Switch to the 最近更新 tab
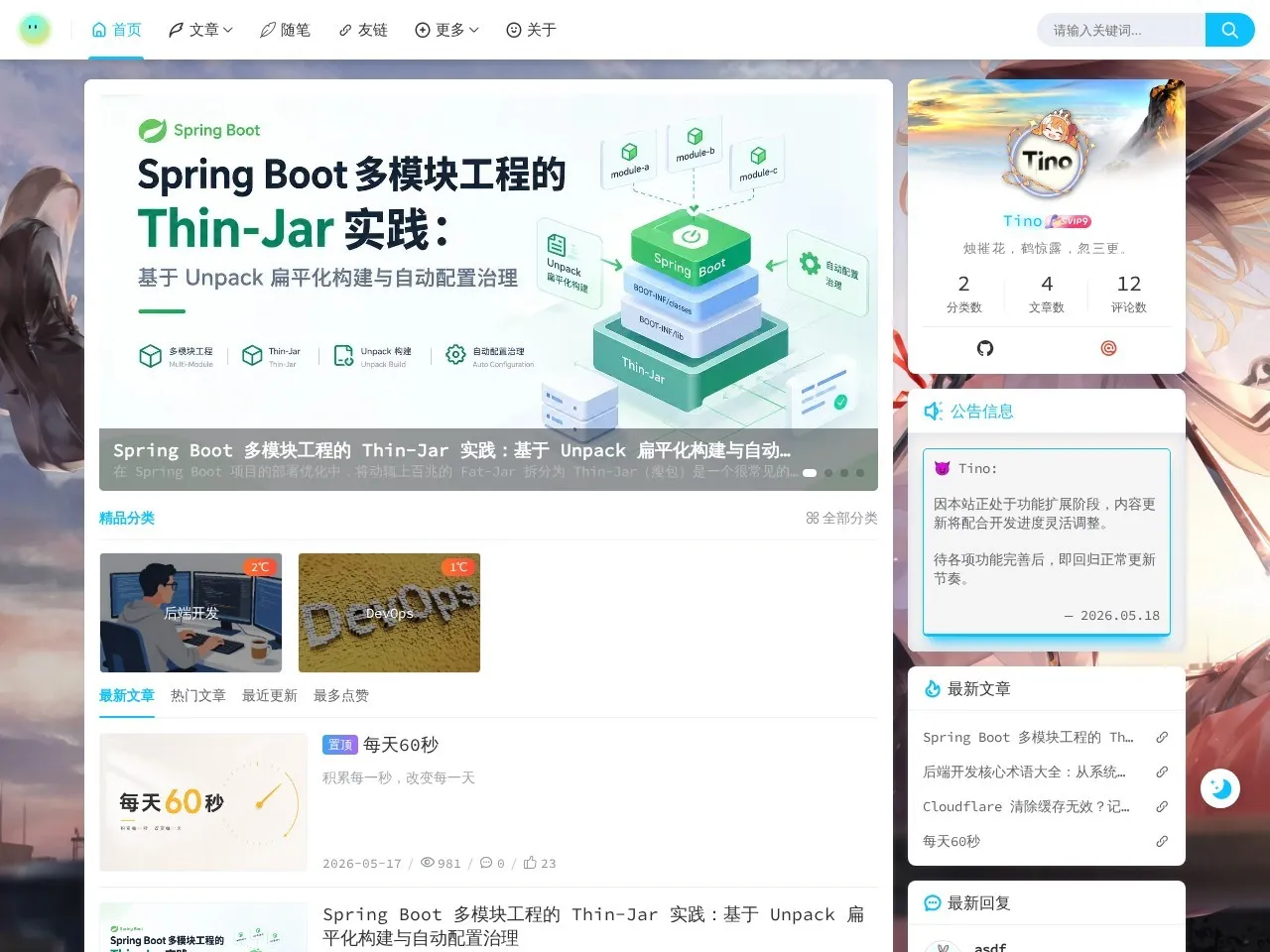Screen dimensions: 1270x952 point(270,695)
